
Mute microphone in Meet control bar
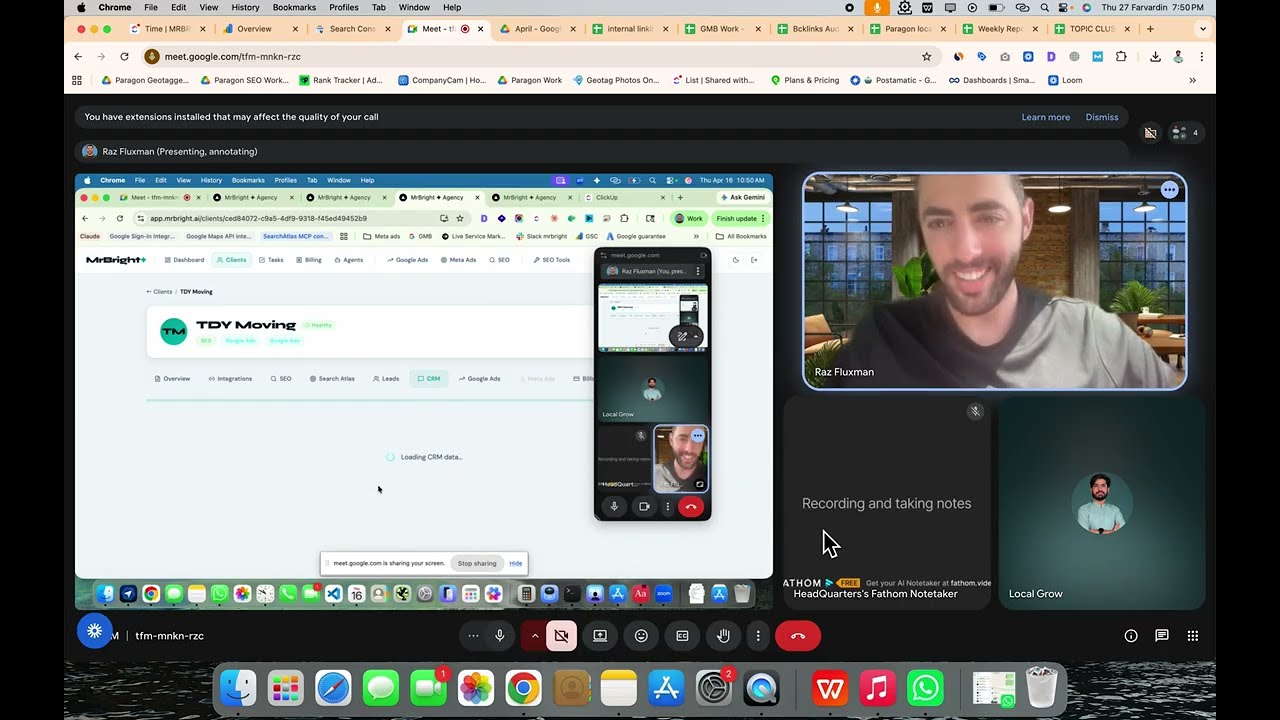[x=499, y=636]
